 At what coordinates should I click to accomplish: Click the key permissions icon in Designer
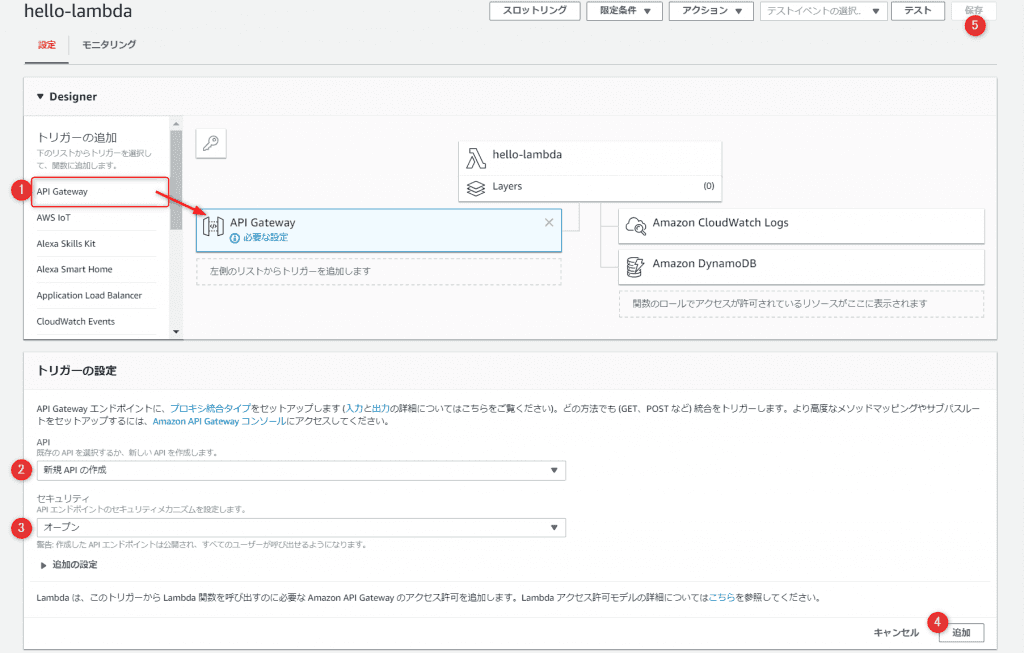point(211,144)
